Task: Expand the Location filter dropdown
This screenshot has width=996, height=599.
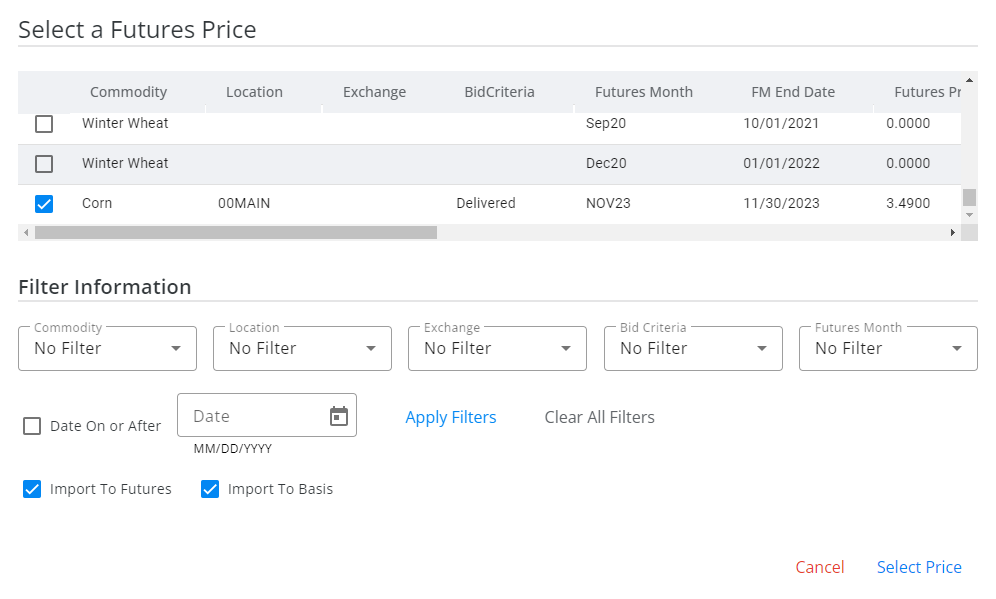Action: 302,348
